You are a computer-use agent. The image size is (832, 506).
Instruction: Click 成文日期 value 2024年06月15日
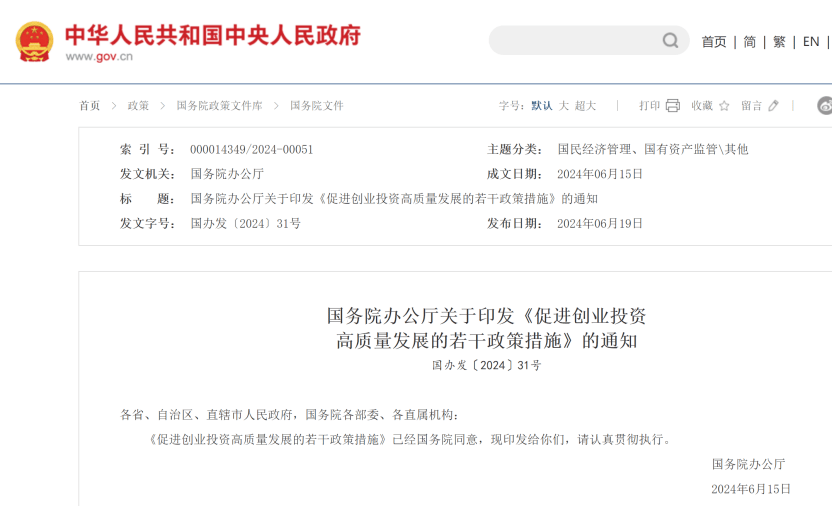(600, 174)
